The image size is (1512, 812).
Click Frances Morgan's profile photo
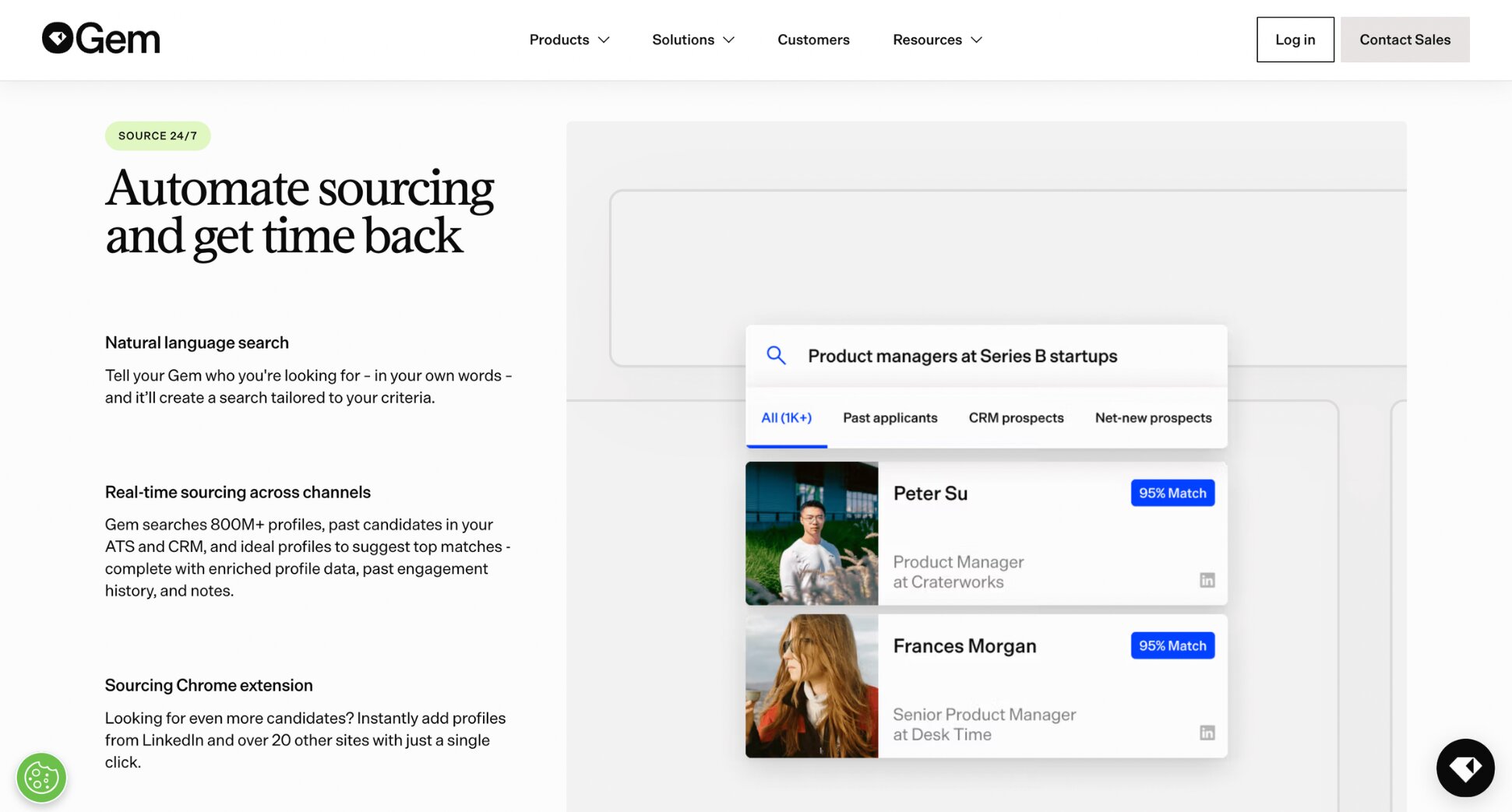tap(812, 686)
